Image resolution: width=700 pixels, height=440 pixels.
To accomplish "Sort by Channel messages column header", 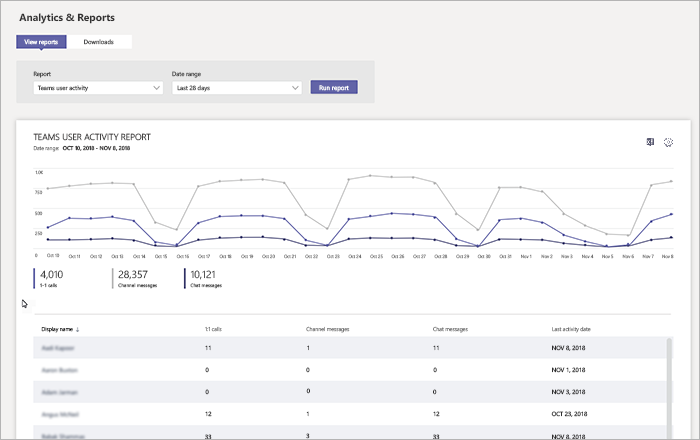I will tap(330, 328).
